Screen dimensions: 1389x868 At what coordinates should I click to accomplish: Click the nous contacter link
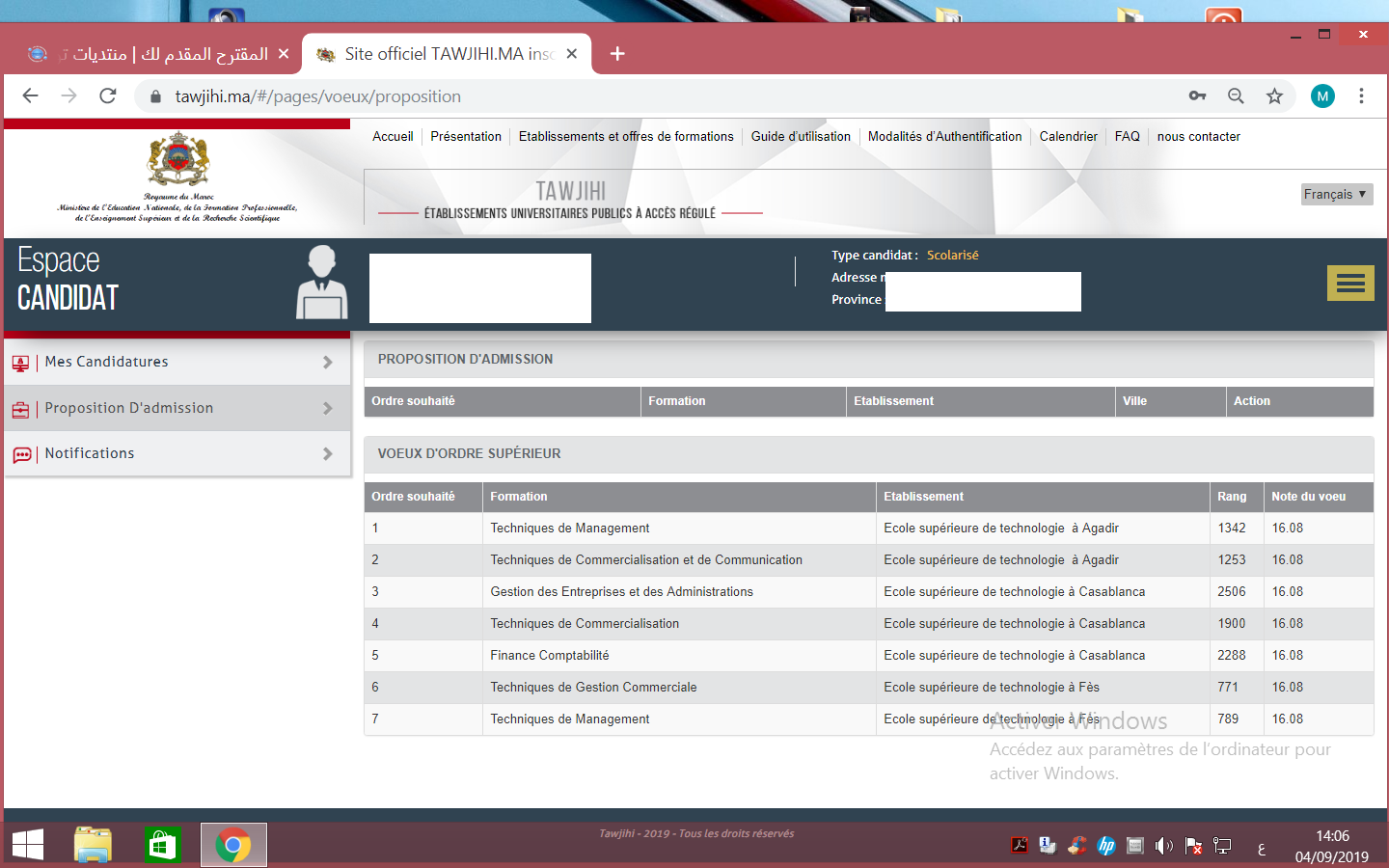[1198, 137]
